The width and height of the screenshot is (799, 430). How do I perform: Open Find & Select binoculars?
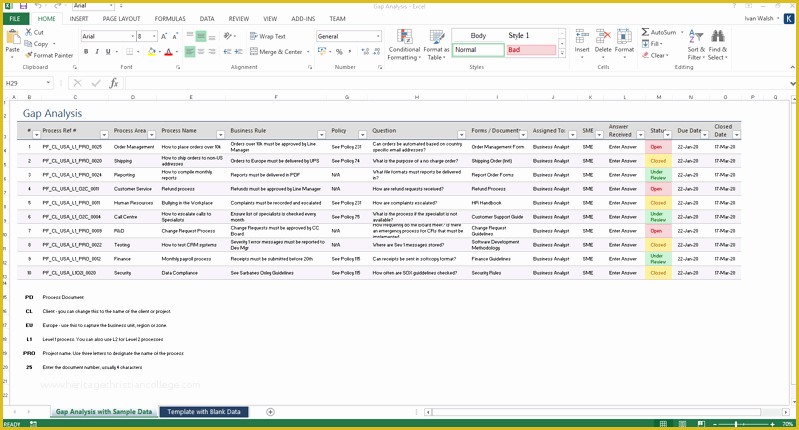click(717, 45)
